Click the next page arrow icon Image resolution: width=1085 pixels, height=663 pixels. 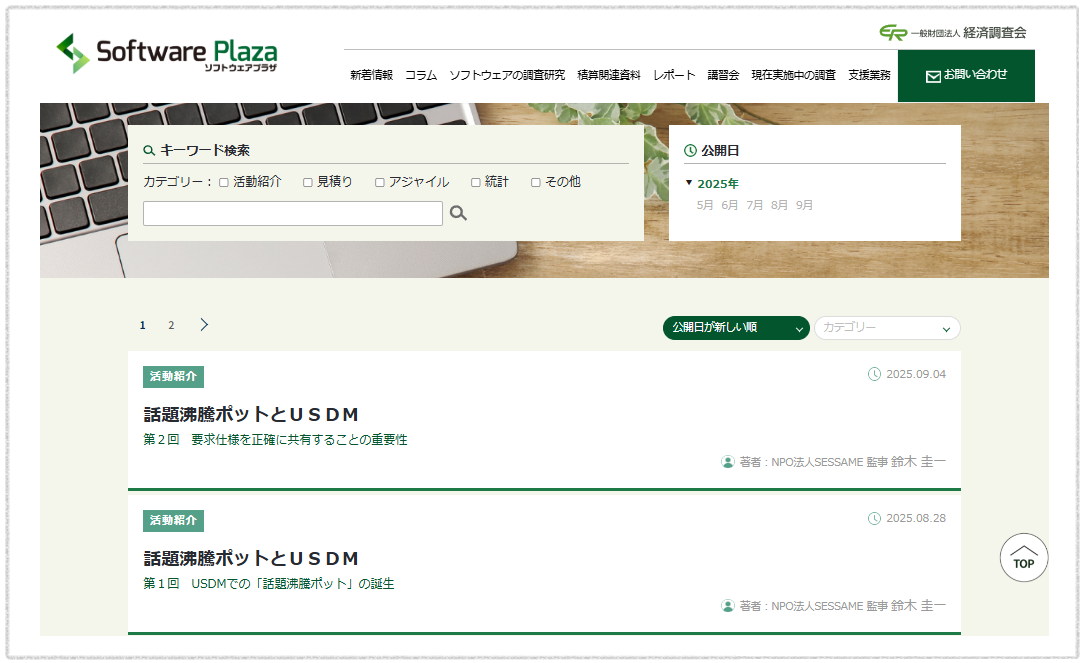click(204, 325)
